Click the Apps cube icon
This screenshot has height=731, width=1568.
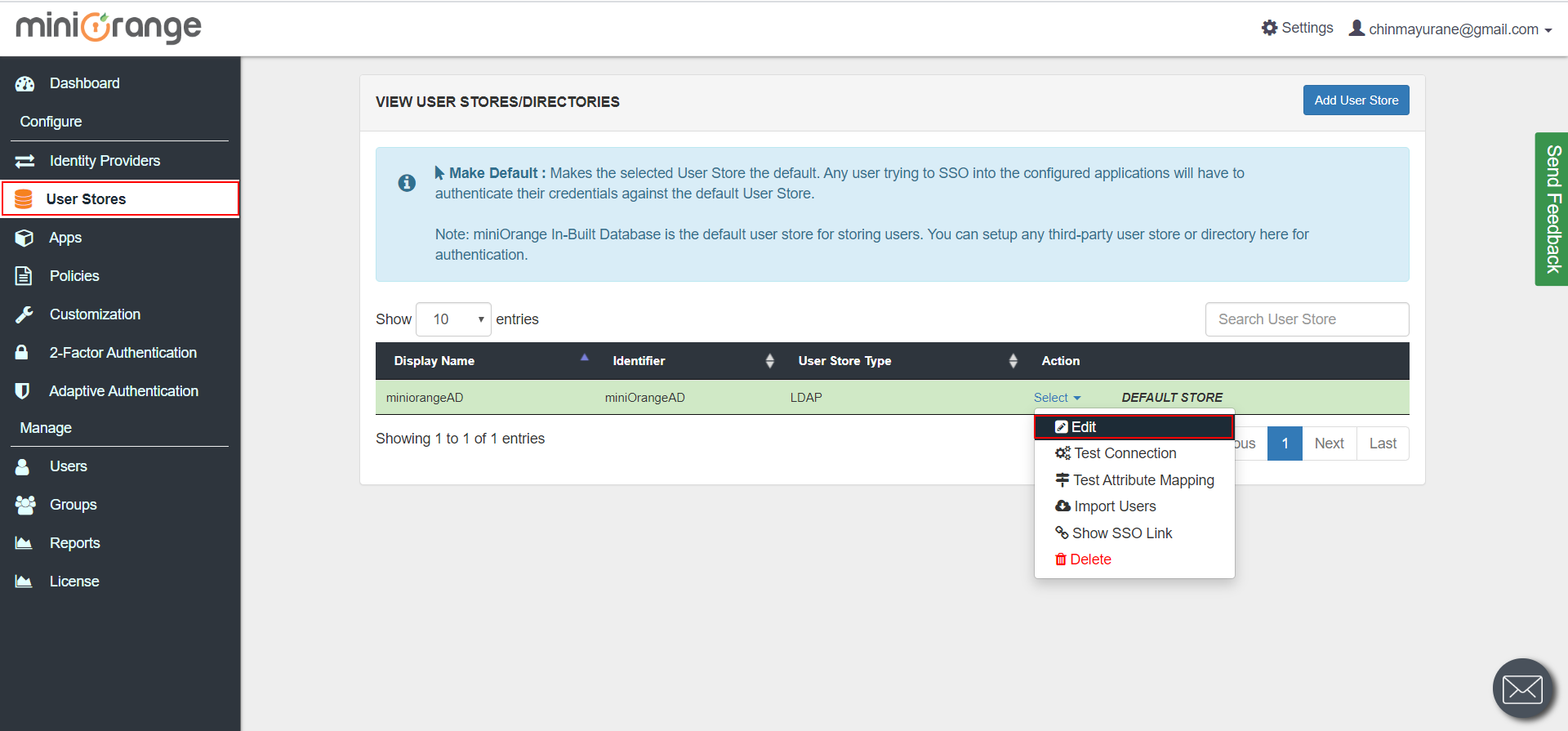24,238
